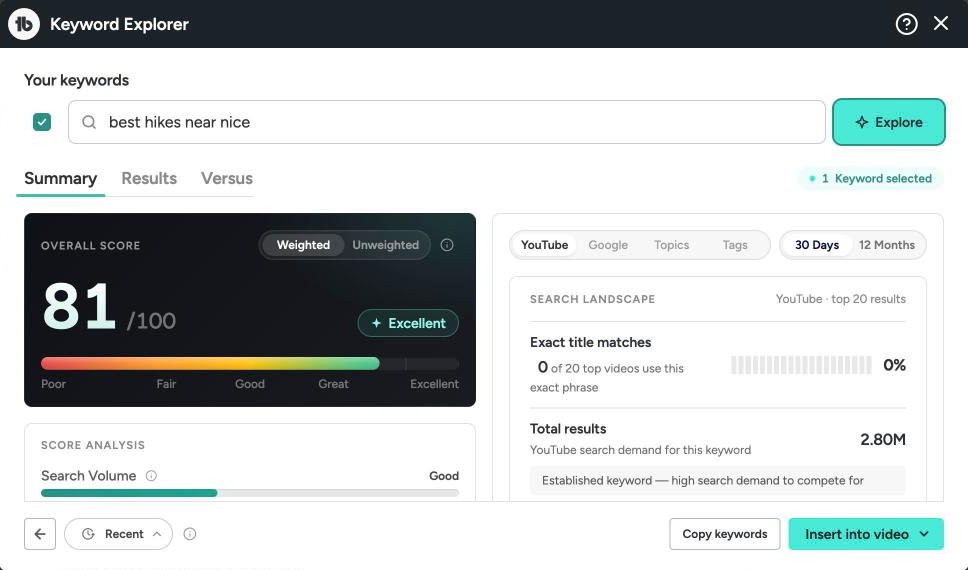Focus the keyword search input field

(446, 122)
